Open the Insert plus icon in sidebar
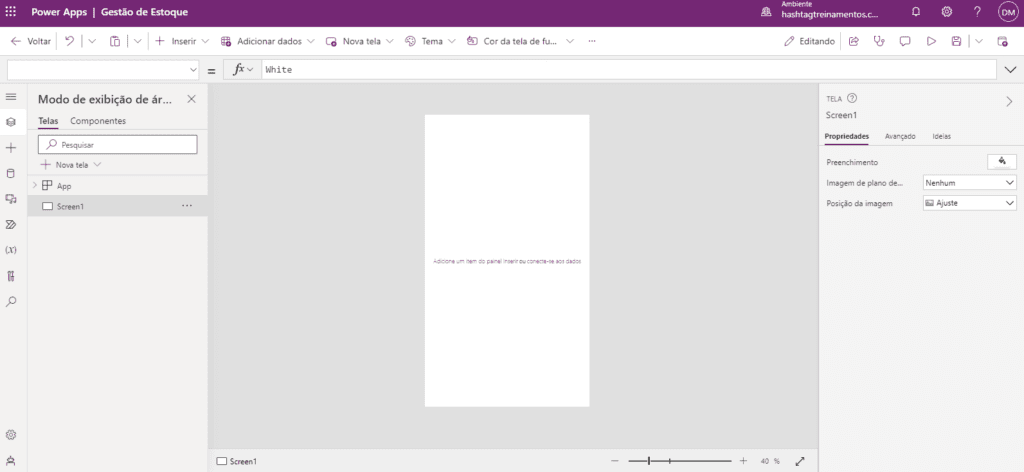 point(10,148)
